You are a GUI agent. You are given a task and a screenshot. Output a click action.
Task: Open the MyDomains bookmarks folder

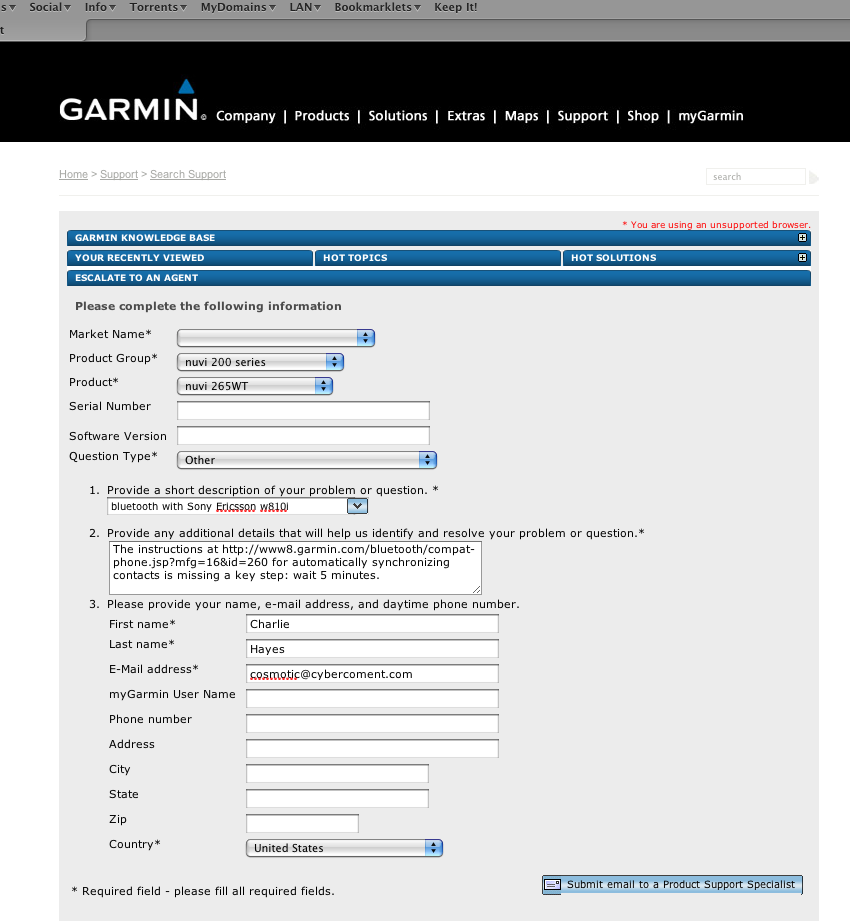[238, 7]
